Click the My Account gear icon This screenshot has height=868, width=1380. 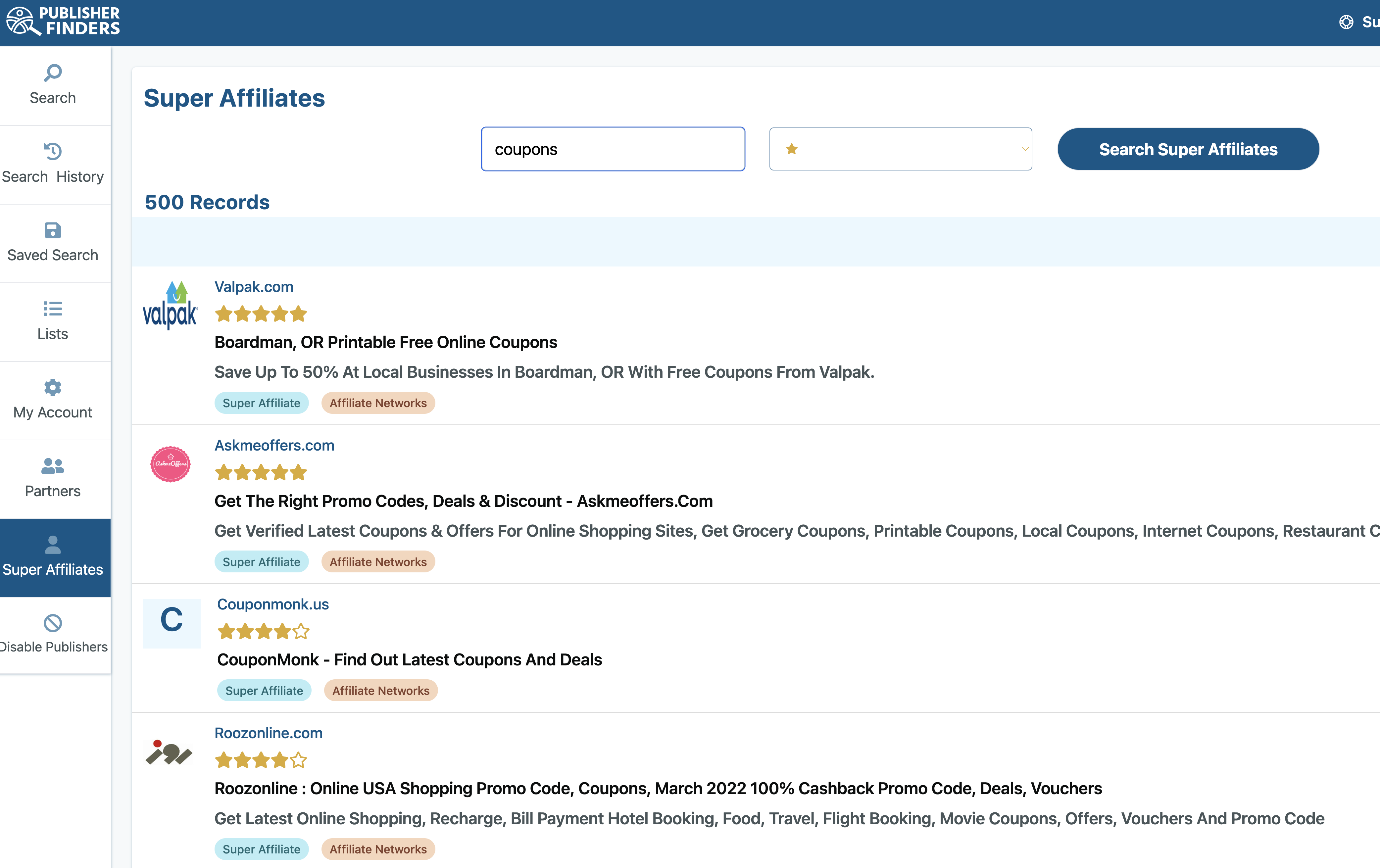point(53,387)
